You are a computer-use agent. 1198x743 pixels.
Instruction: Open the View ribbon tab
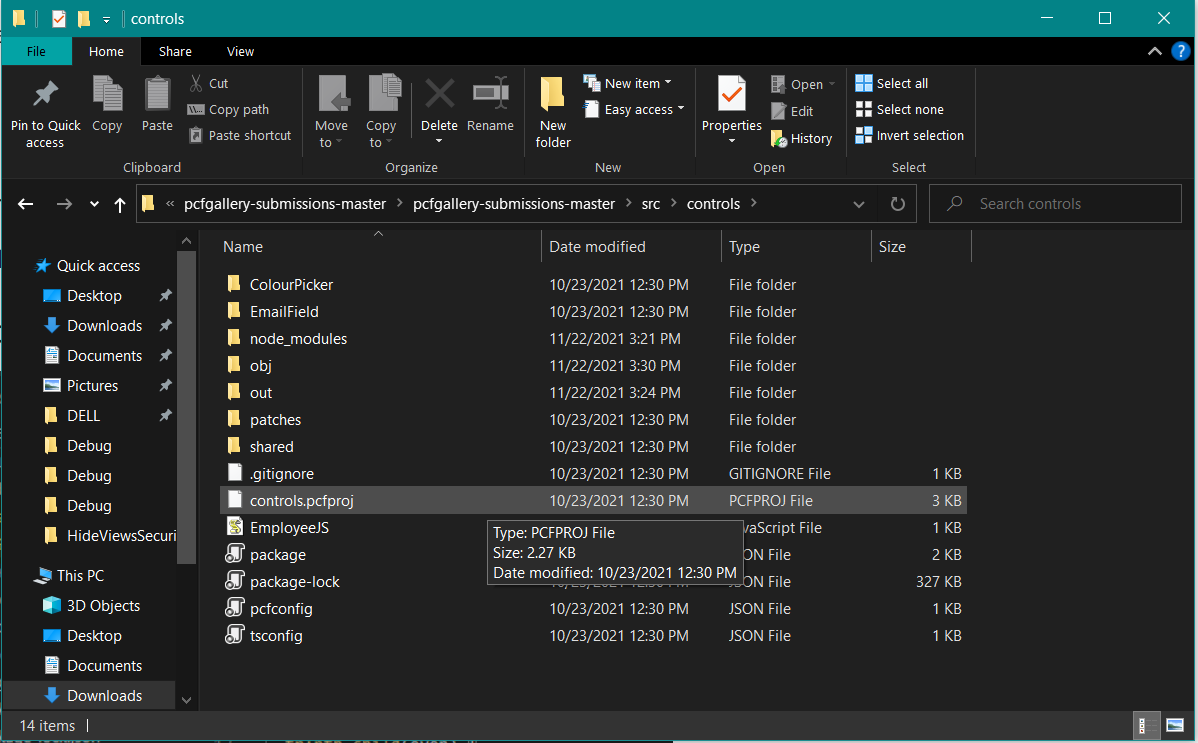click(240, 51)
